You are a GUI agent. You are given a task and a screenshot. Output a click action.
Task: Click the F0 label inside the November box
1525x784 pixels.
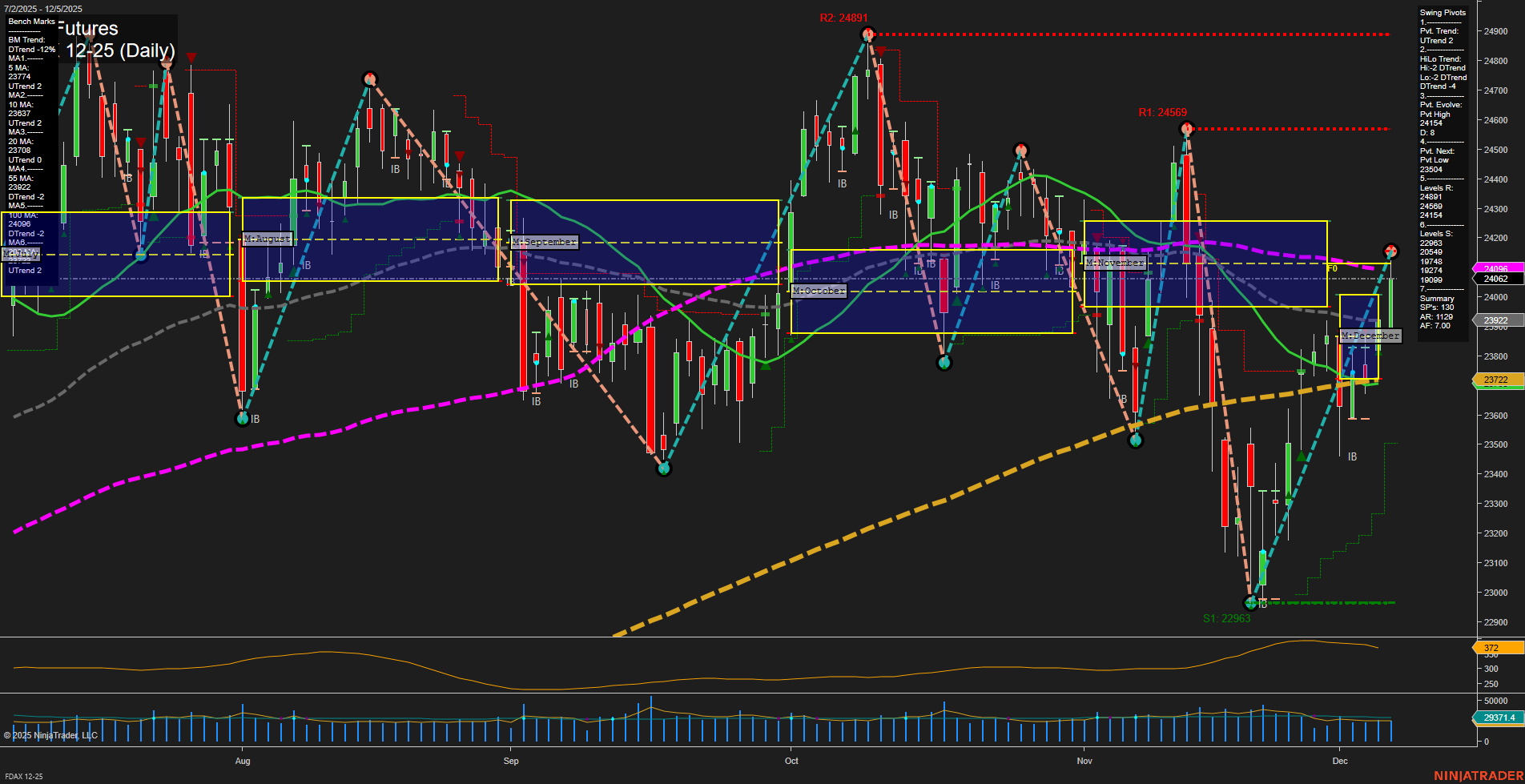click(1332, 268)
